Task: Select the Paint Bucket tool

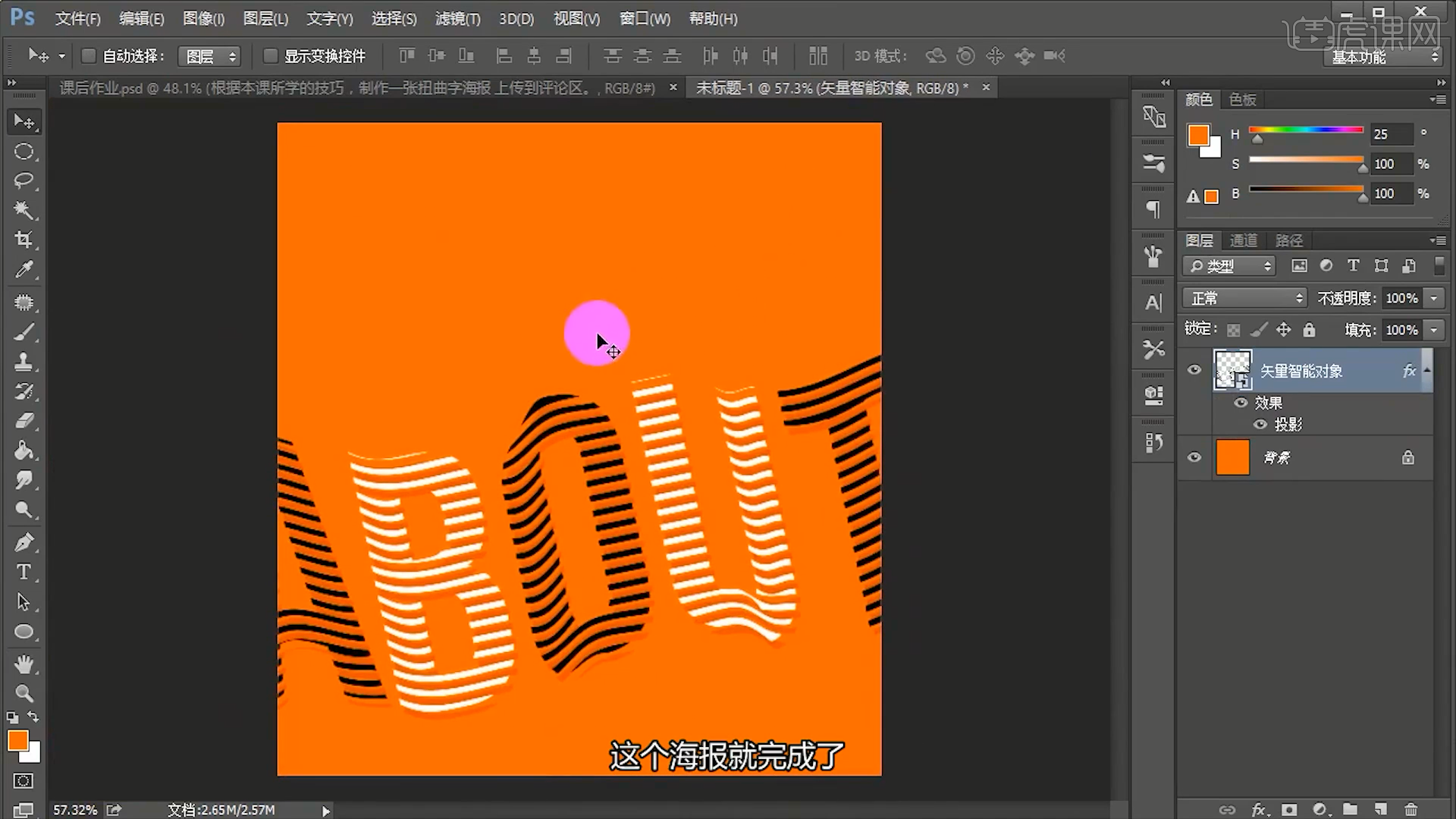Action: (24, 450)
